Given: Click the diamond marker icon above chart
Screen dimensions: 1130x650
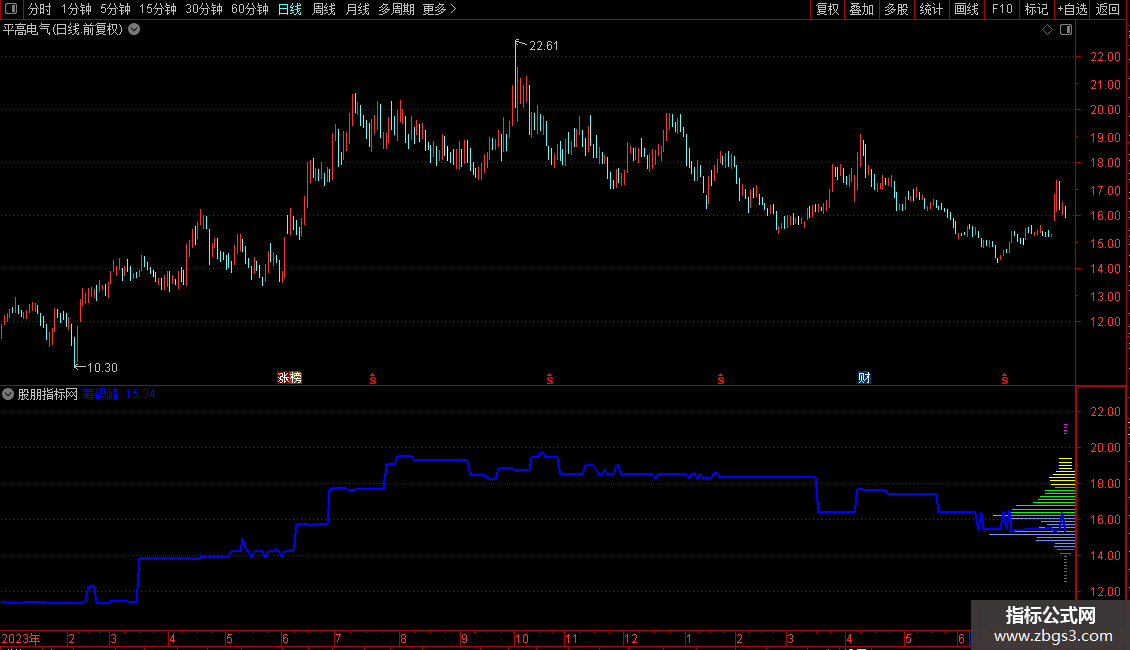Looking at the screenshot, I should [x=1048, y=30].
